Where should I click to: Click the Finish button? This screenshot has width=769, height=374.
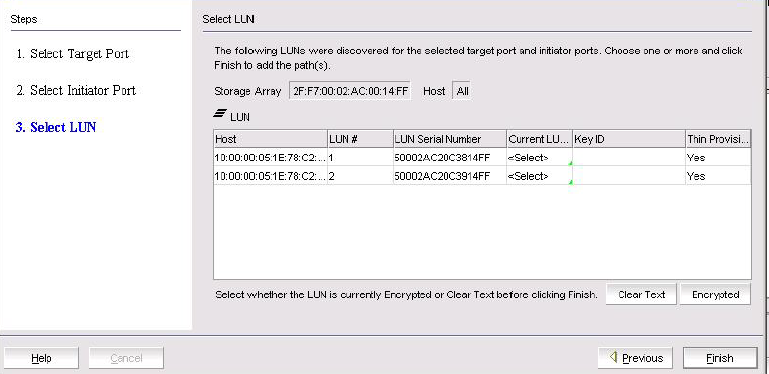[719, 358]
